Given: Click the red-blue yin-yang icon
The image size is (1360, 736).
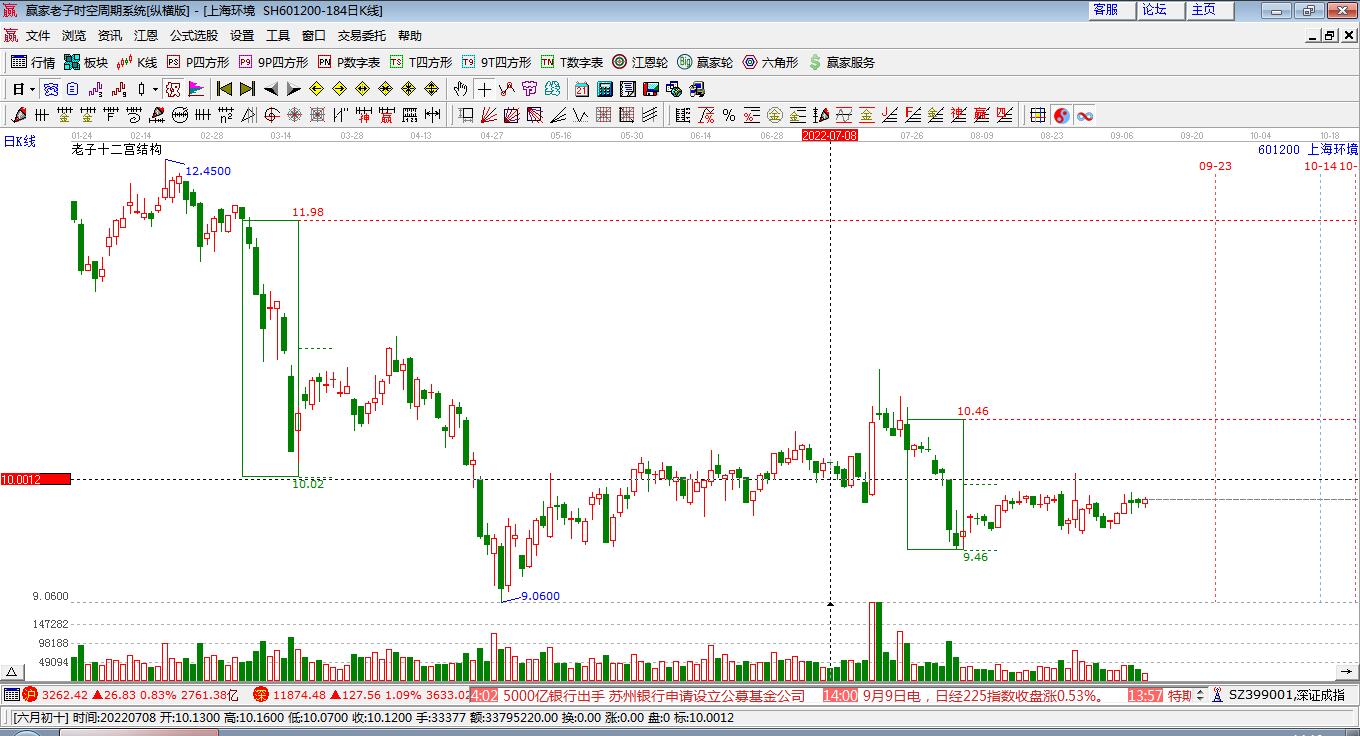Looking at the screenshot, I should click(1062, 115).
